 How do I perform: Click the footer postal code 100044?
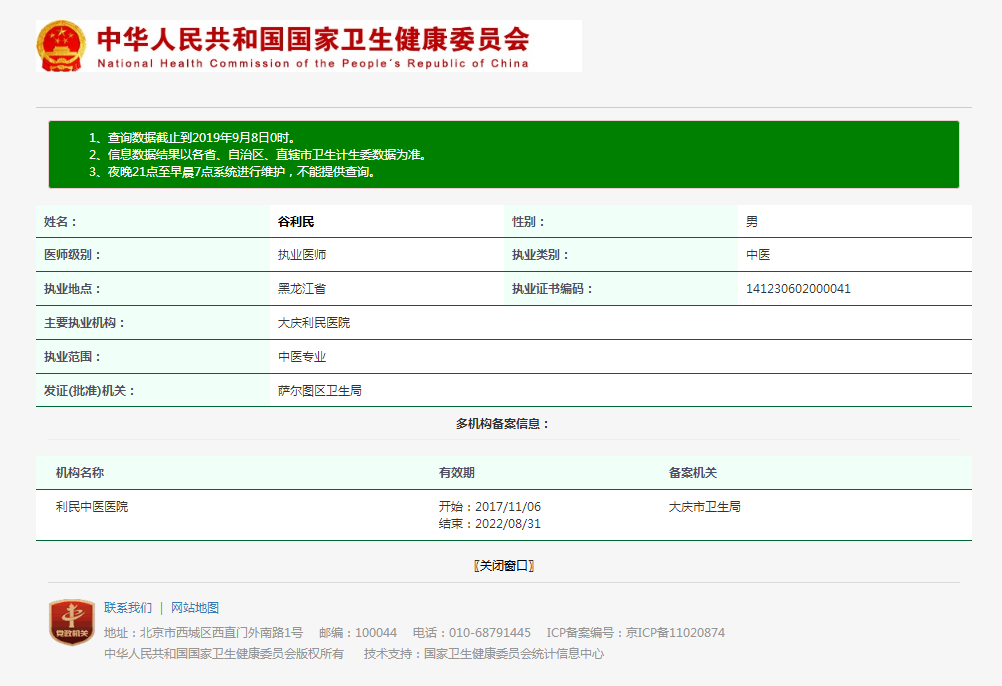pos(376,632)
